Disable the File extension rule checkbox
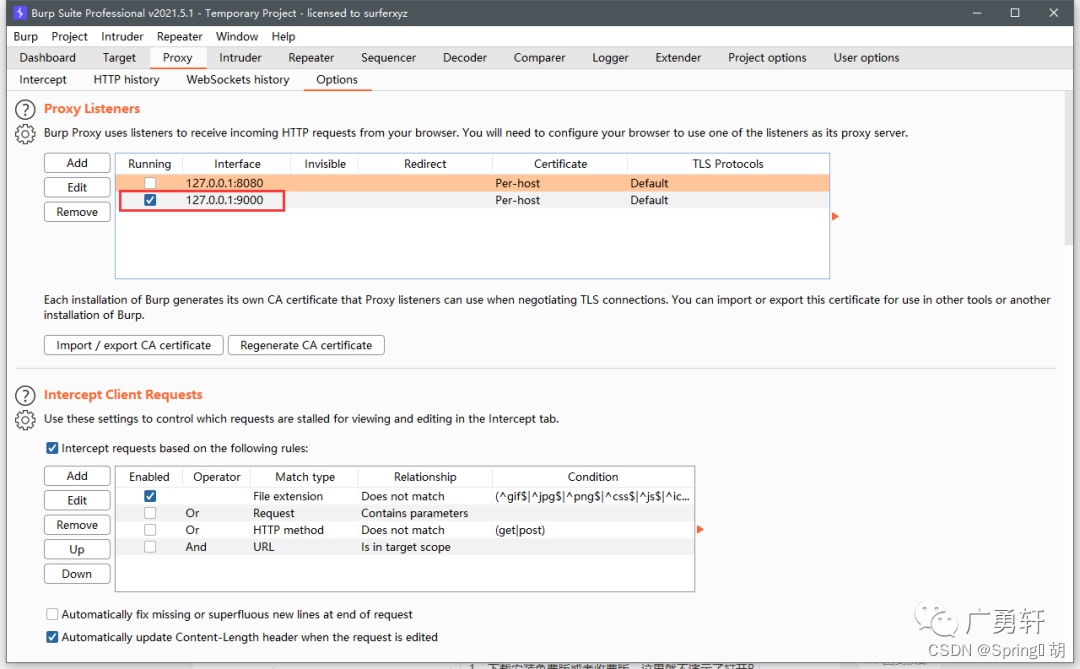The image size is (1080, 669). click(x=149, y=496)
